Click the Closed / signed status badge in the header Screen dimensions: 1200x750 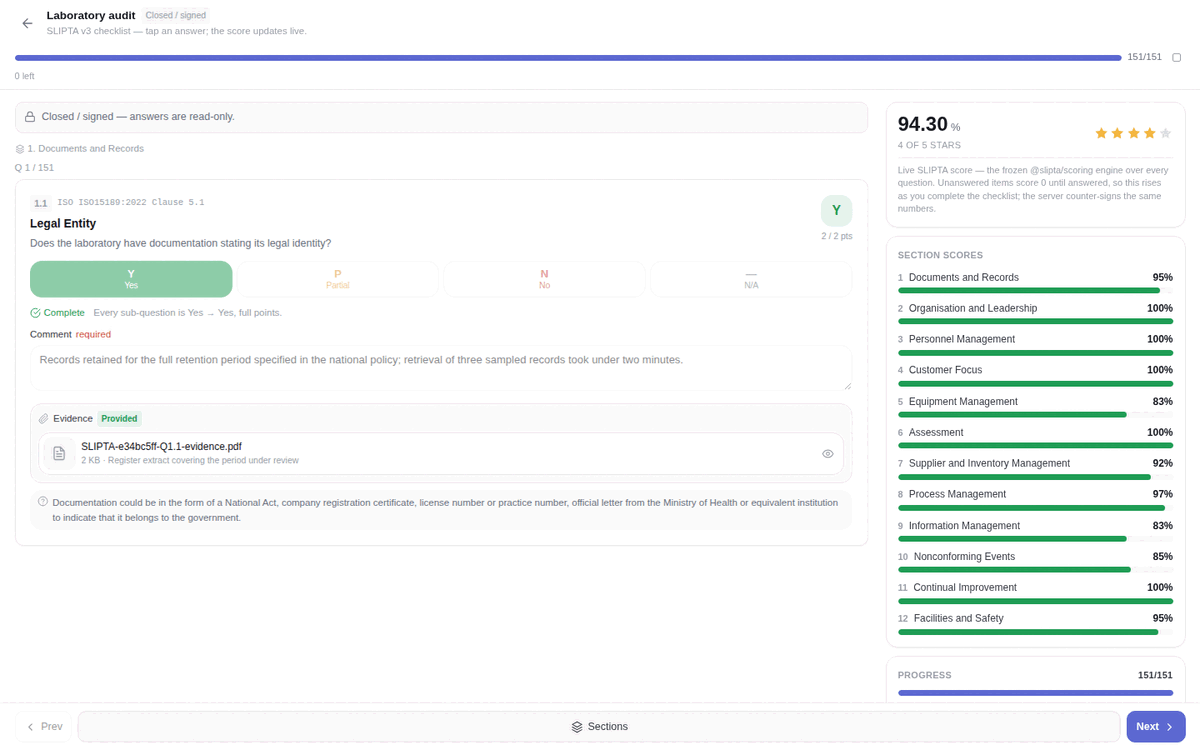[x=175, y=15]
